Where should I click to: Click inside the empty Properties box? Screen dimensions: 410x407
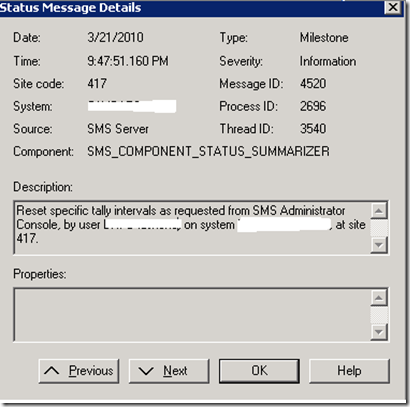point(192,315)
